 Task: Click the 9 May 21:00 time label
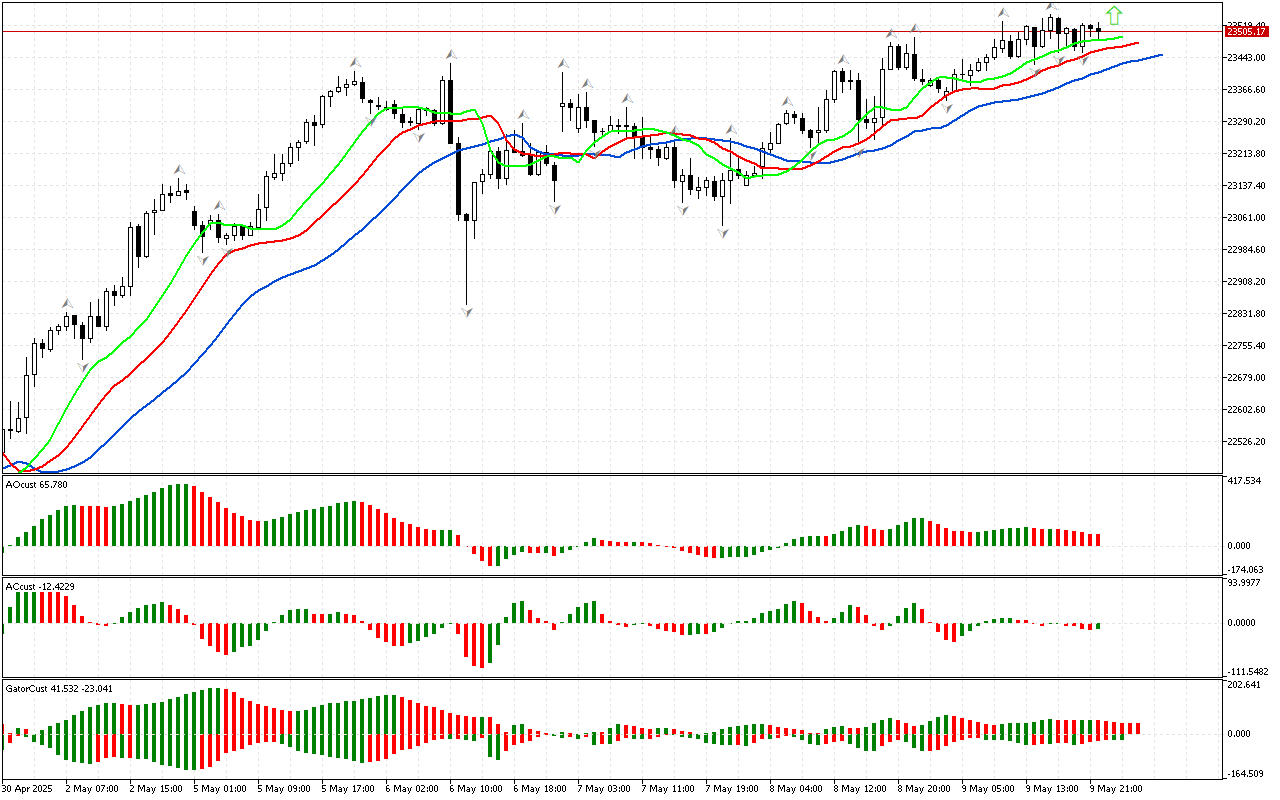pos(1116,788)
